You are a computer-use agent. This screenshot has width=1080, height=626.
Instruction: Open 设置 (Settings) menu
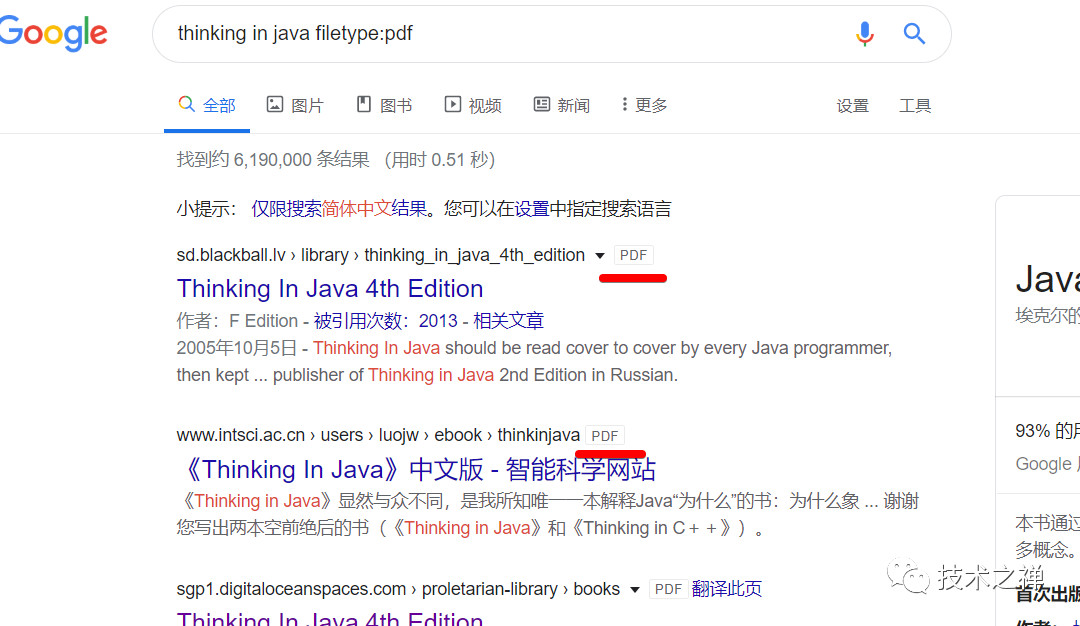pos(853,106)
